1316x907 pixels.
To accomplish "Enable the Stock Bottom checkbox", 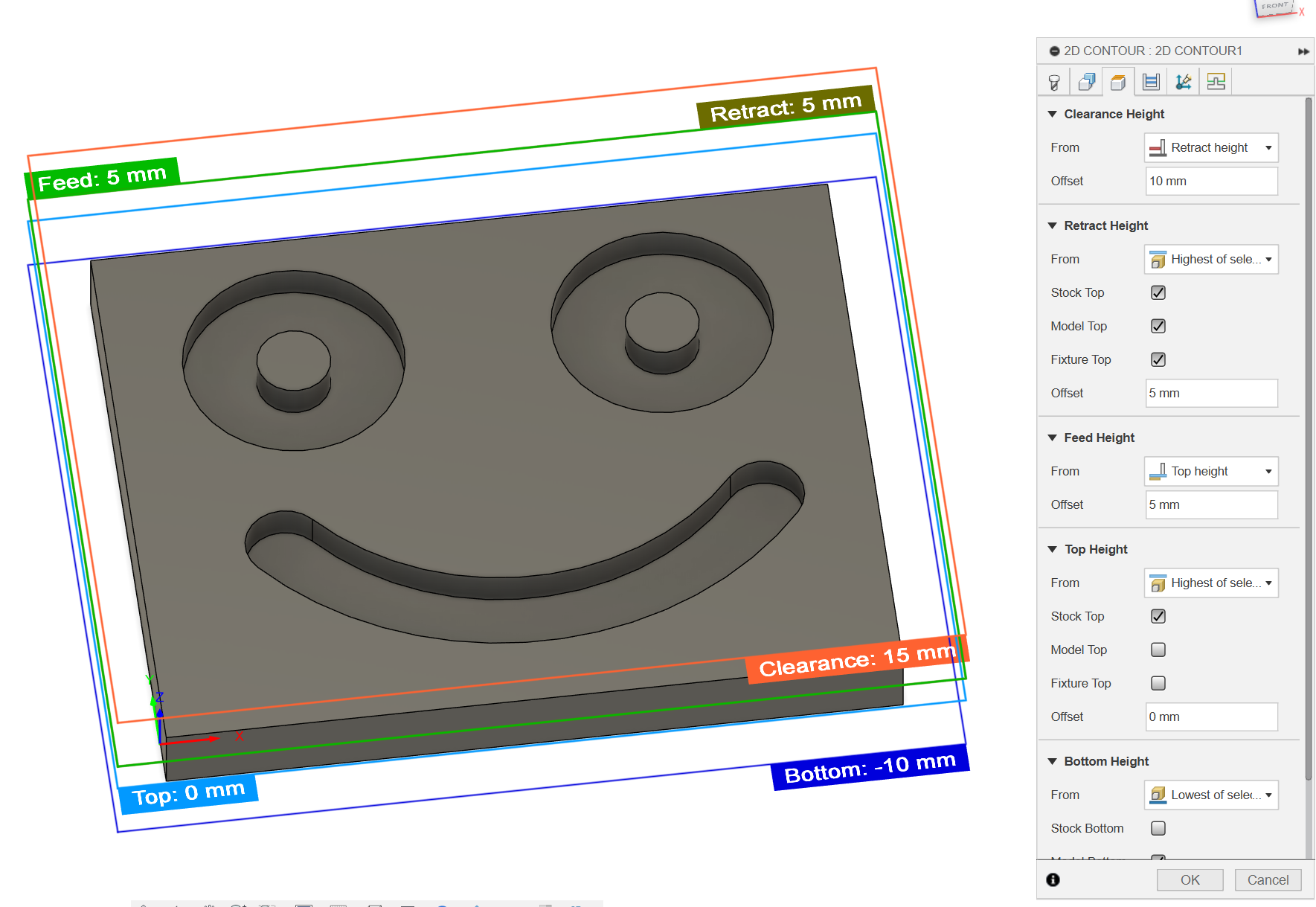I will point(1158,828).
